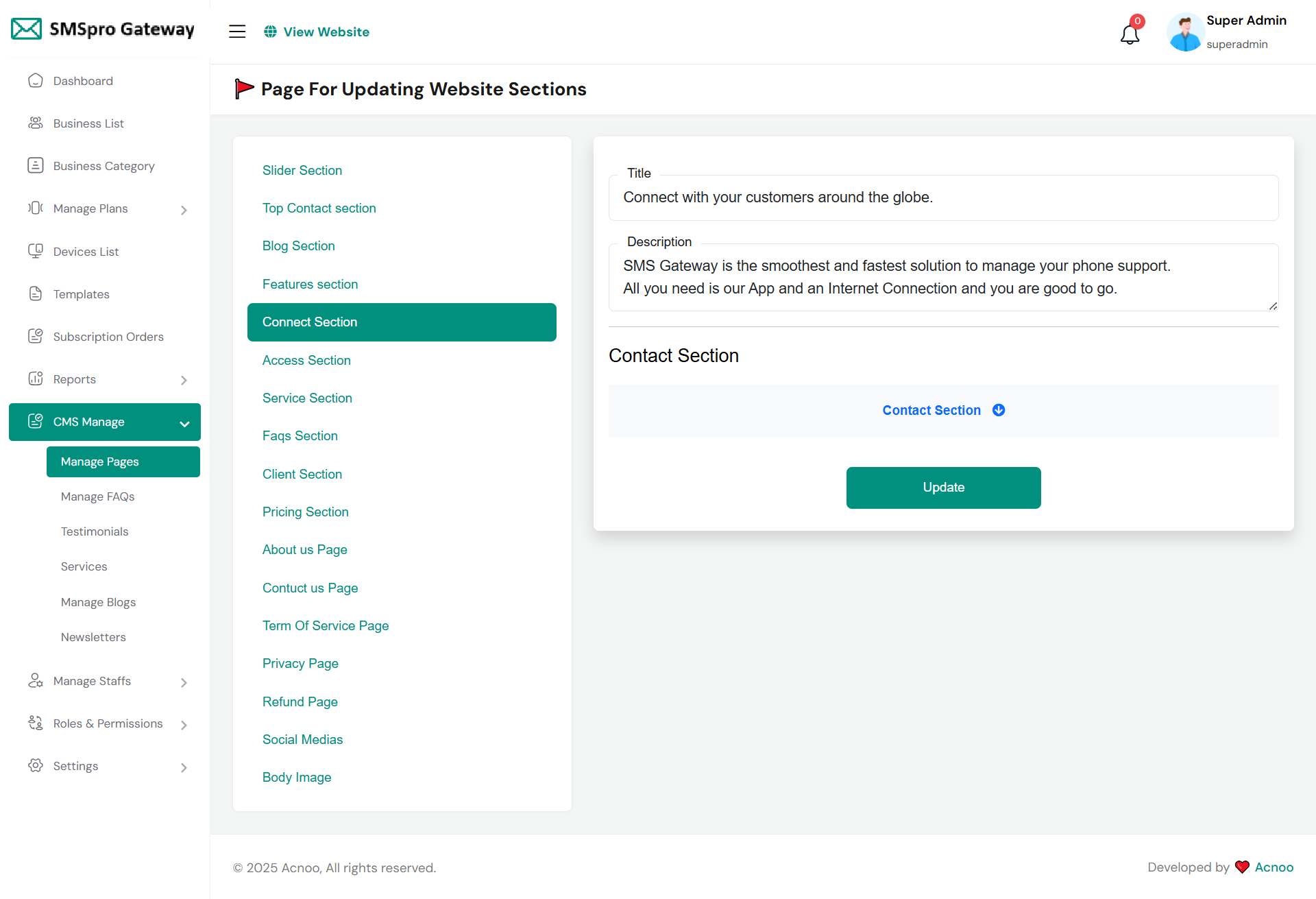Click the Business List people icon

click(x=36, y=123)
